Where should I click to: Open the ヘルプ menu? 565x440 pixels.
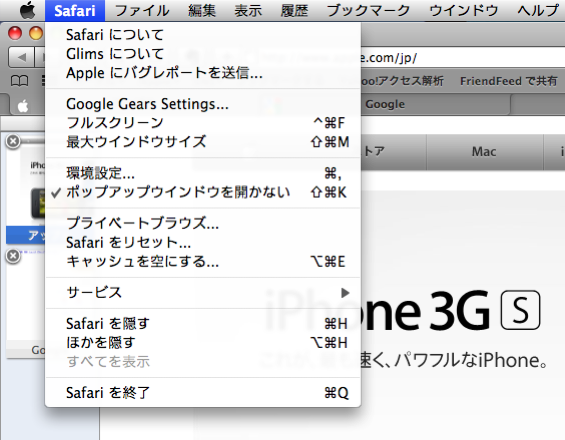[538, 11]
